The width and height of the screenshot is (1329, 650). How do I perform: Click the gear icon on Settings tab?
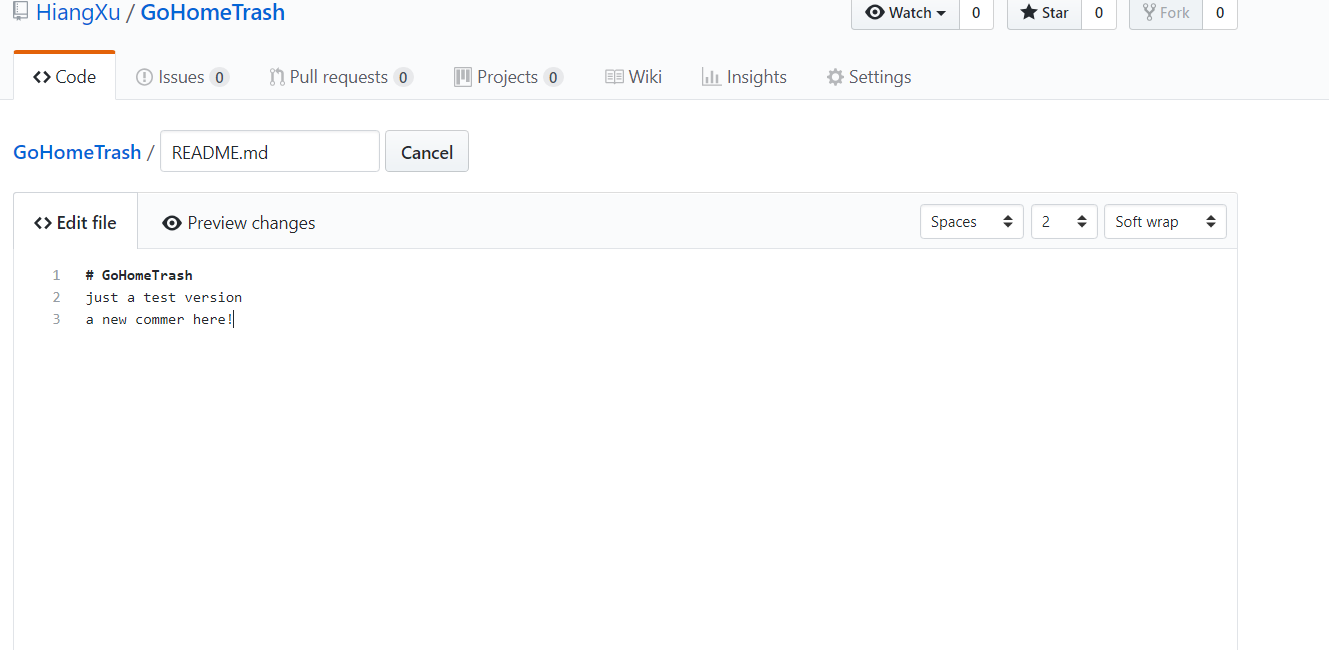click(835, 77)
